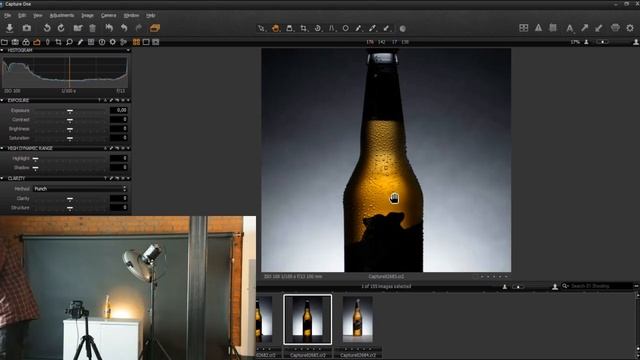Viewport: 640px width, 360px height.
Task: Open the View menu
Action: (38, 15)
